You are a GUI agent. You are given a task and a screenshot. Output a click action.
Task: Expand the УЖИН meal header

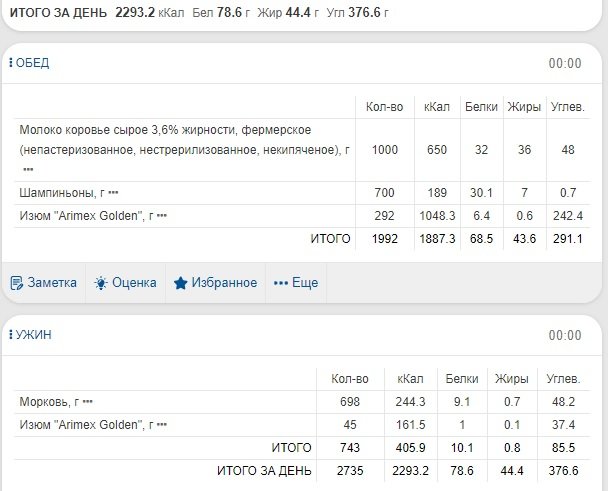pyautogui.click(x=33, y=335)
